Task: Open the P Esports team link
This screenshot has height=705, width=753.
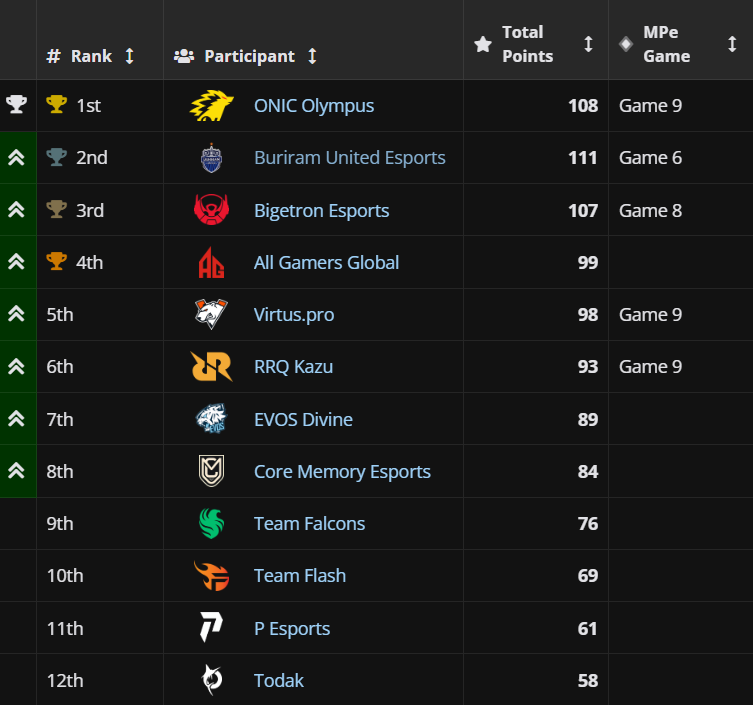Action: (x=292, y=628)
